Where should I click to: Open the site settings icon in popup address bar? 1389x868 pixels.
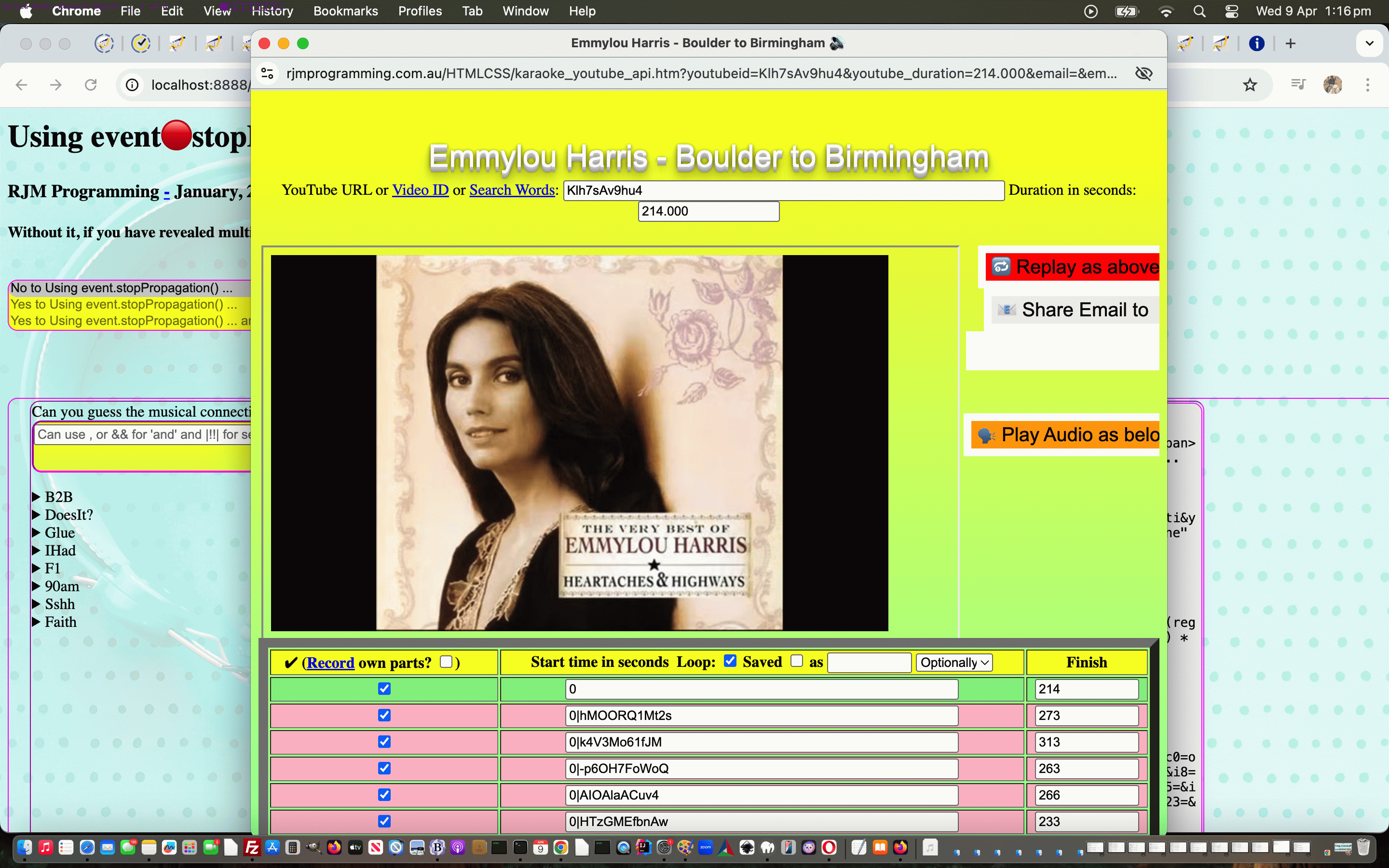point(268,73)
